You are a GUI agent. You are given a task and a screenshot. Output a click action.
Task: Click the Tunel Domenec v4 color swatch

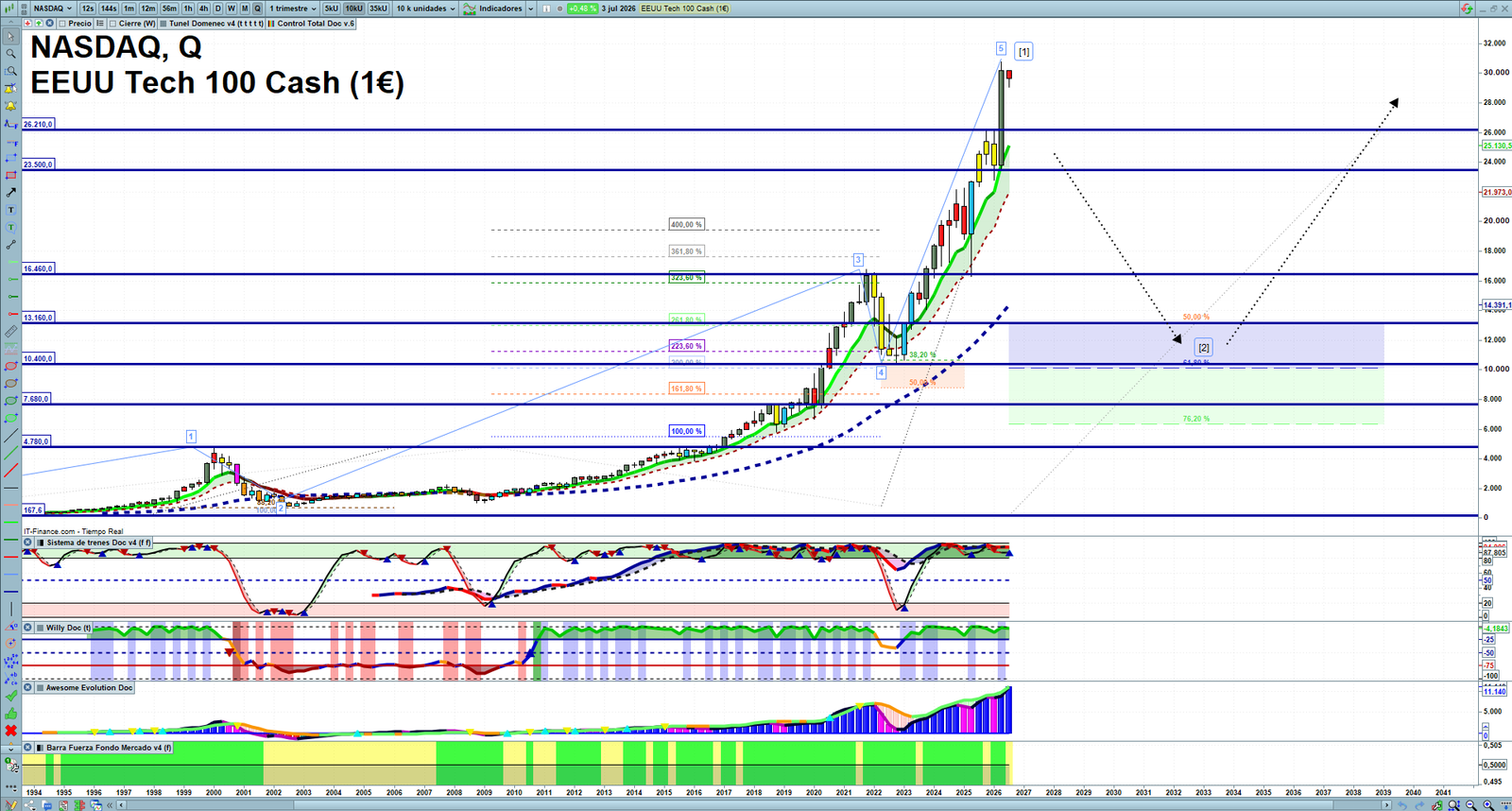click(164, 24)
